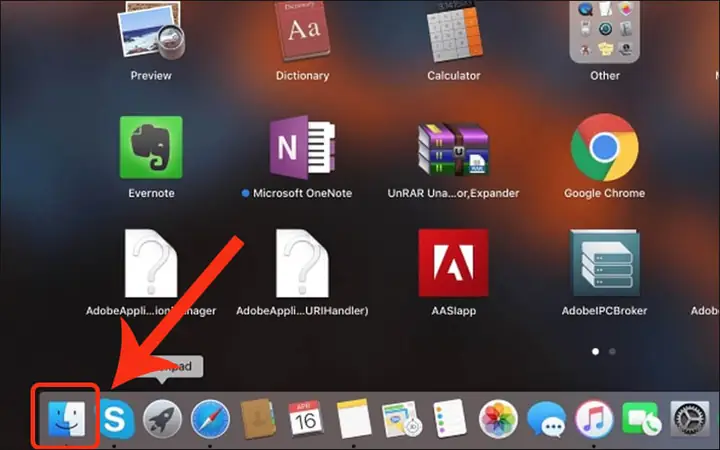Open FaceTime from the Dock
The height and width of the screenshot is (450, 720).
[641, 419]
